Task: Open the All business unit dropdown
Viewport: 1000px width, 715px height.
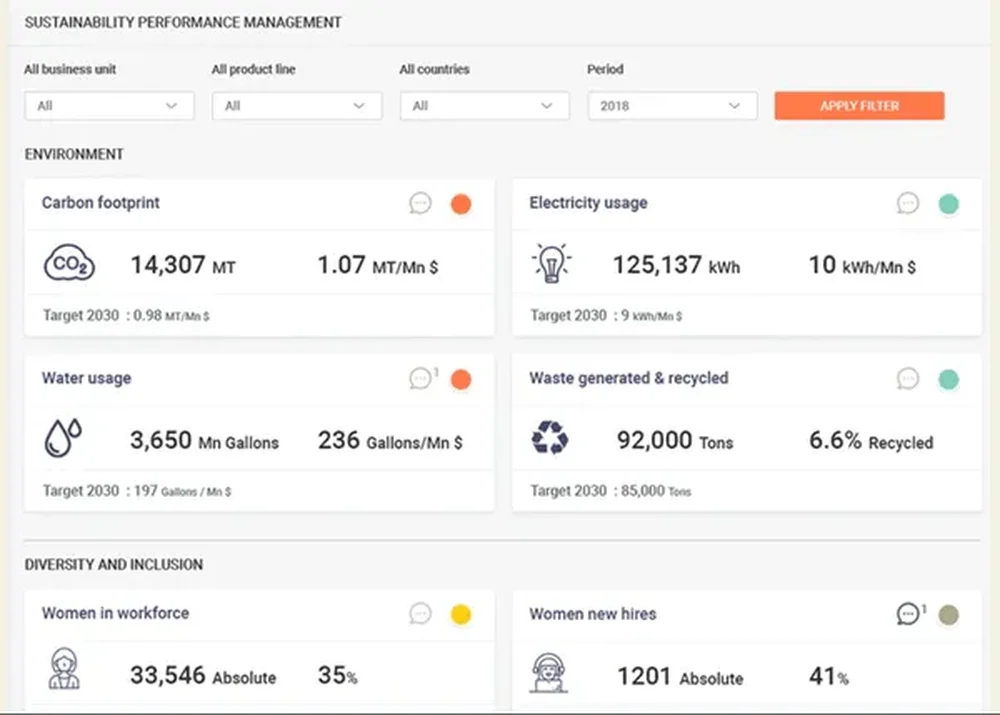Action: coord(109,106)
